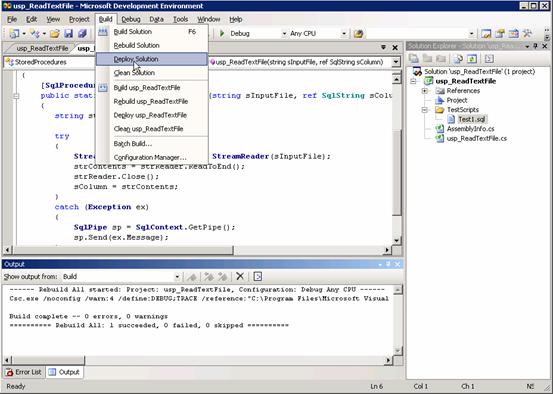Expand the References node in Solution Explorer
This screenshot has width=553, height=394.
[x=425, y=91]
